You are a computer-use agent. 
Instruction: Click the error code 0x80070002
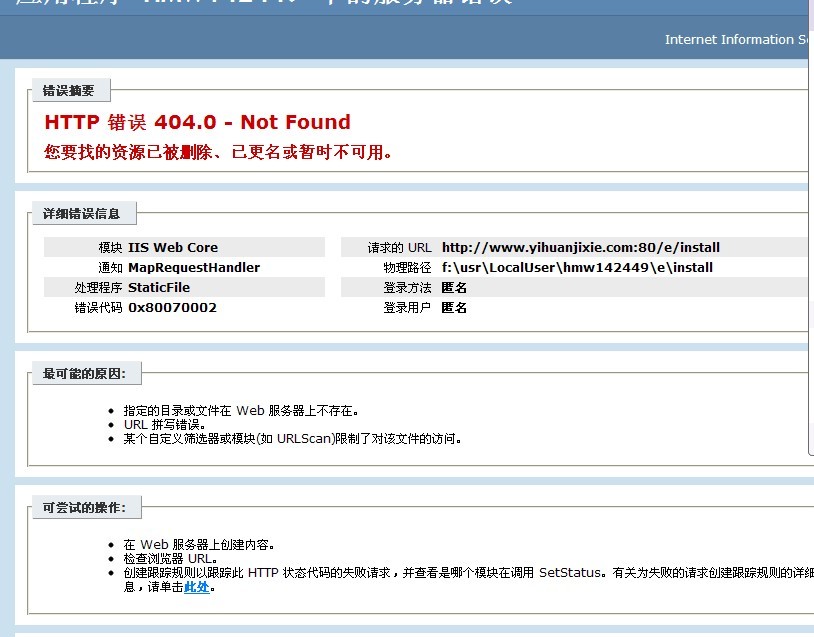pos(172,307)
